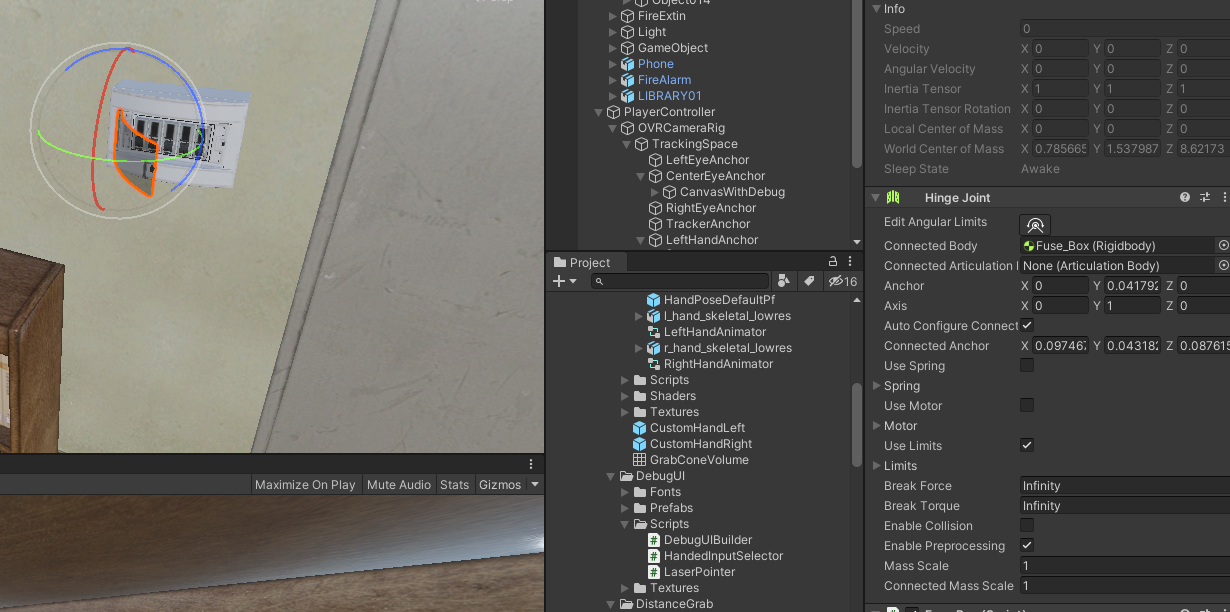Enable the Enable Collision checkbox
The height and width of the screenshot is (612, 1230).
point(1027,525)
